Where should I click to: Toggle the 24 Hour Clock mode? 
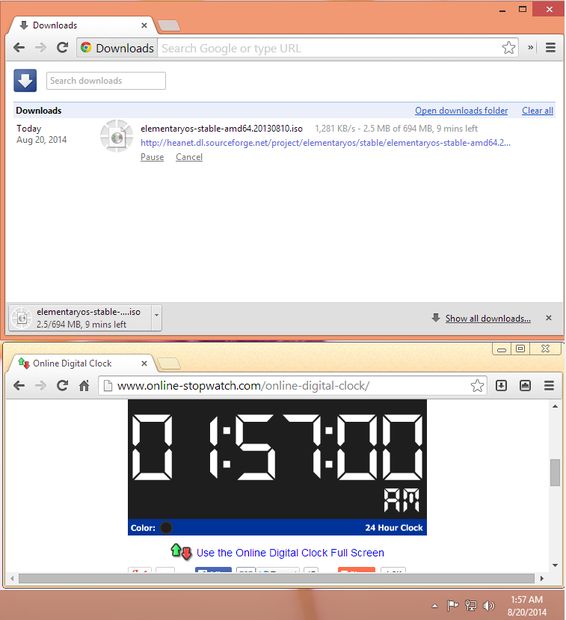[x=394, y=527]
